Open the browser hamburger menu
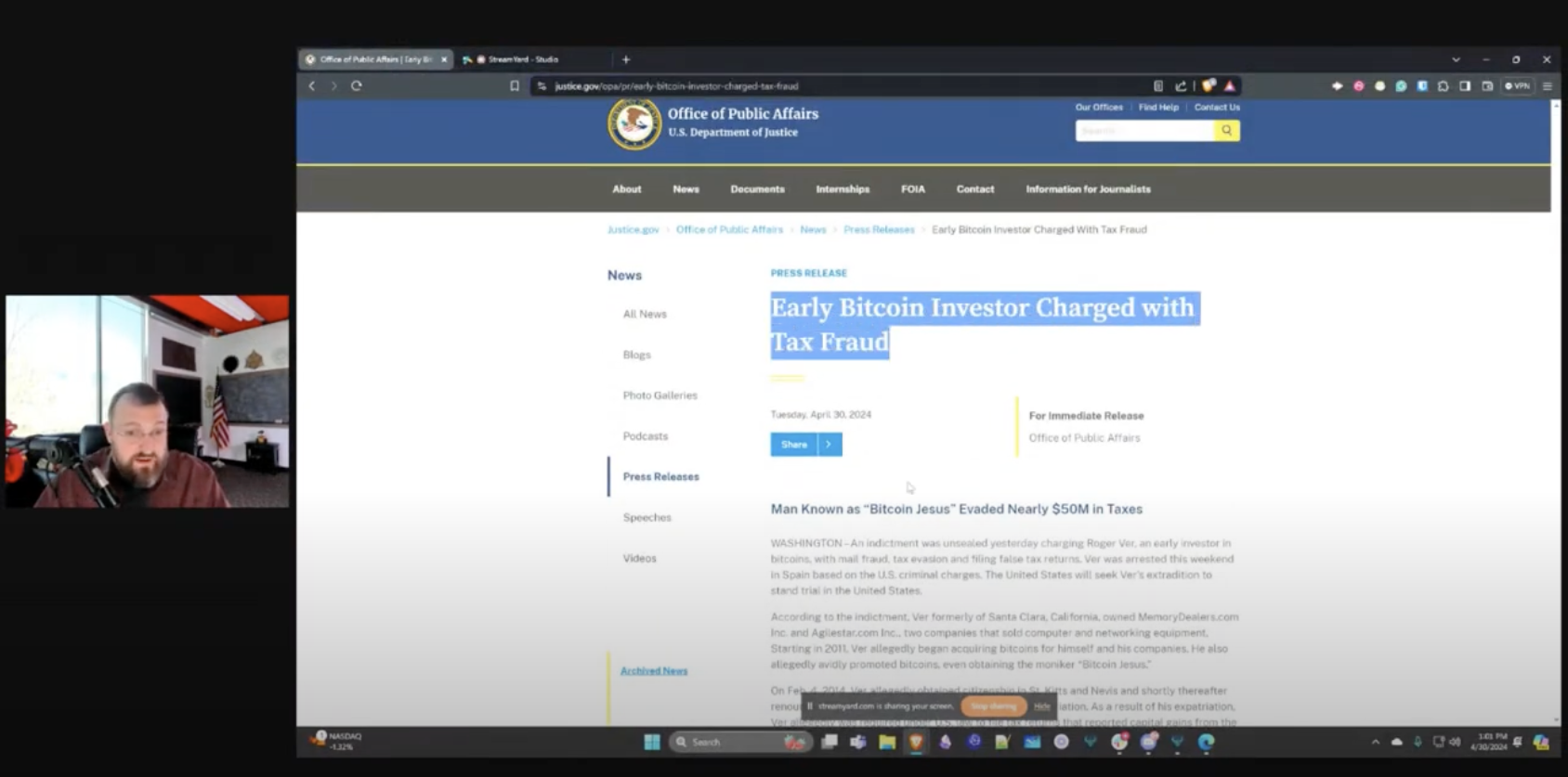1568x777 pixels. (x=1548, y=85)
